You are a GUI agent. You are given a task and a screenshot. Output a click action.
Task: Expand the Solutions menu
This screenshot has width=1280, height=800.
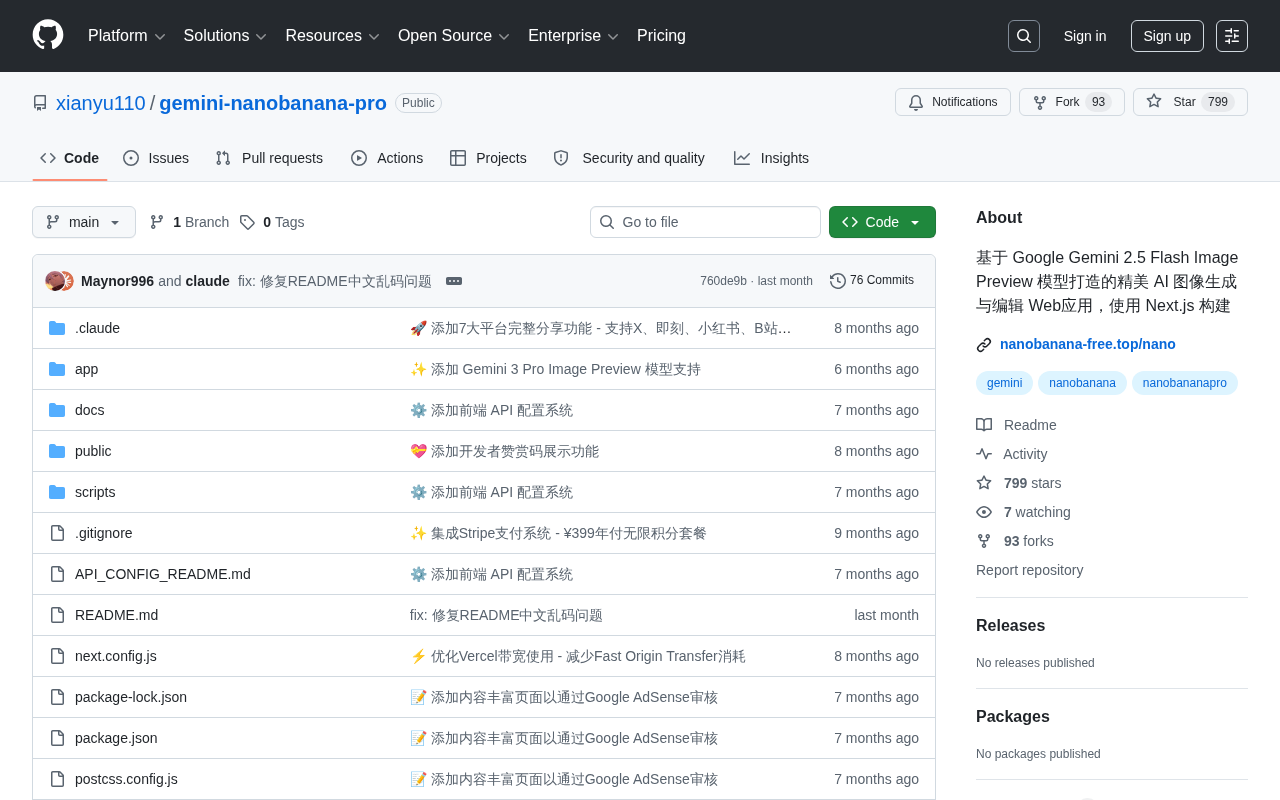tap(225, 36)
